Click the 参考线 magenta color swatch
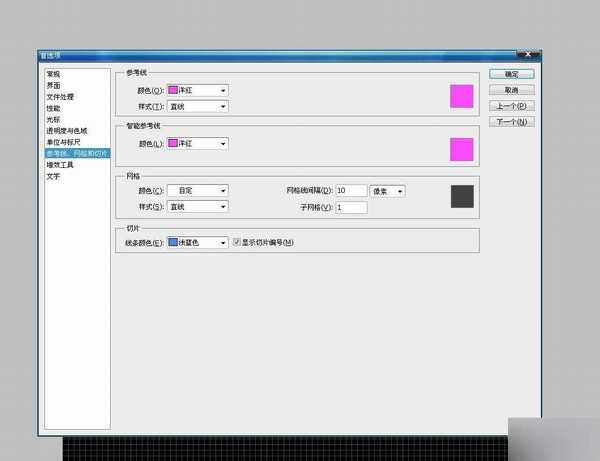Viewport: 600px width, 461px height. pyautogui.click(x=461, y=96)
